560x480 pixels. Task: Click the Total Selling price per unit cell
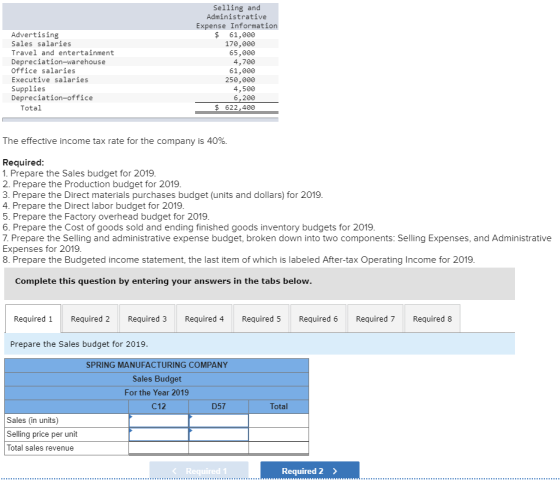[279, 434]
